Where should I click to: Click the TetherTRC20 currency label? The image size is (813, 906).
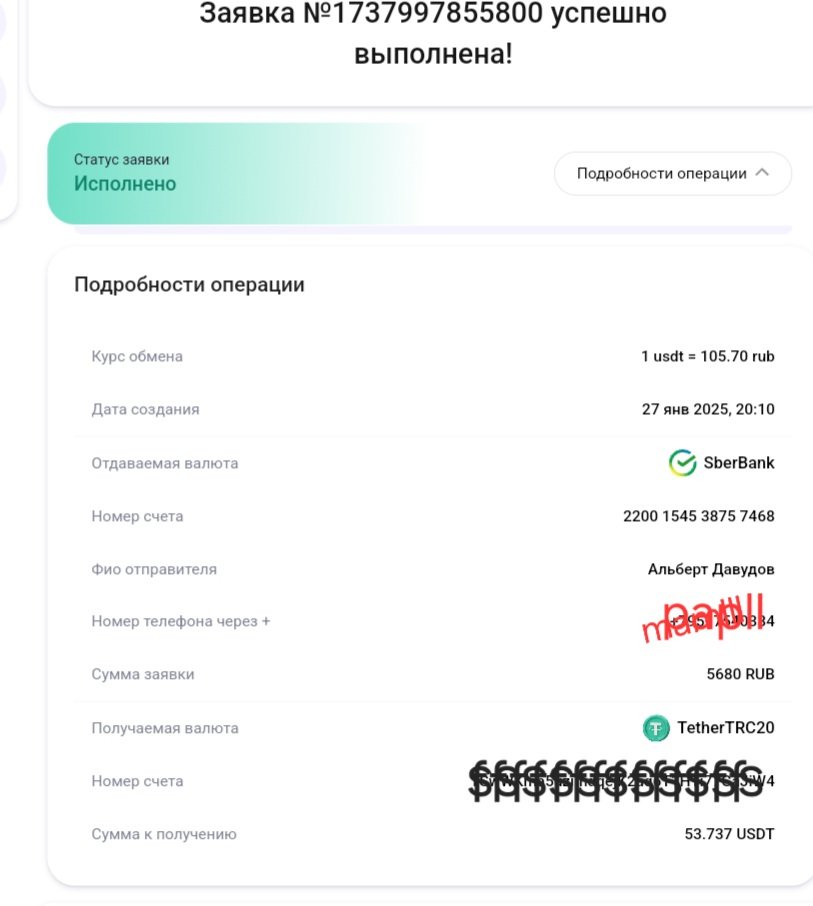coord(726,728)
